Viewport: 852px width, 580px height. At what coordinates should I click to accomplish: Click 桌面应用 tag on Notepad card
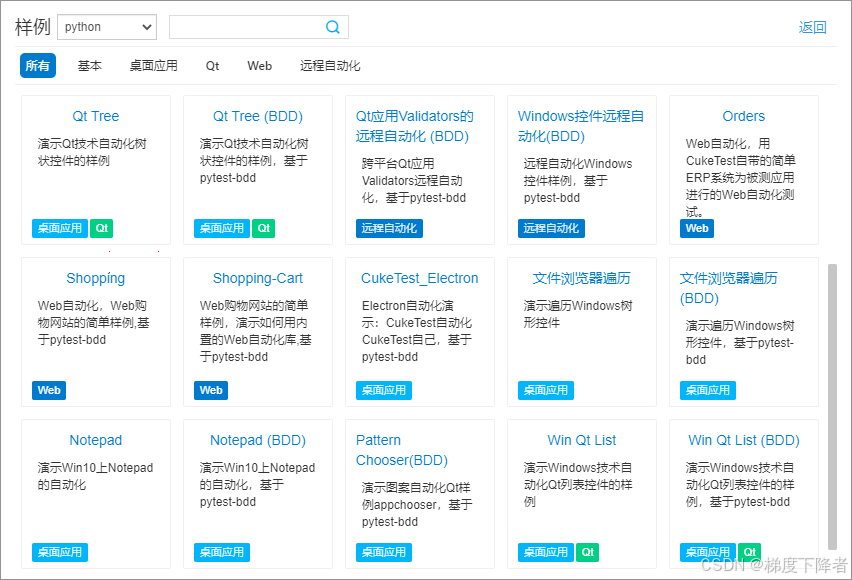[60, 552]
